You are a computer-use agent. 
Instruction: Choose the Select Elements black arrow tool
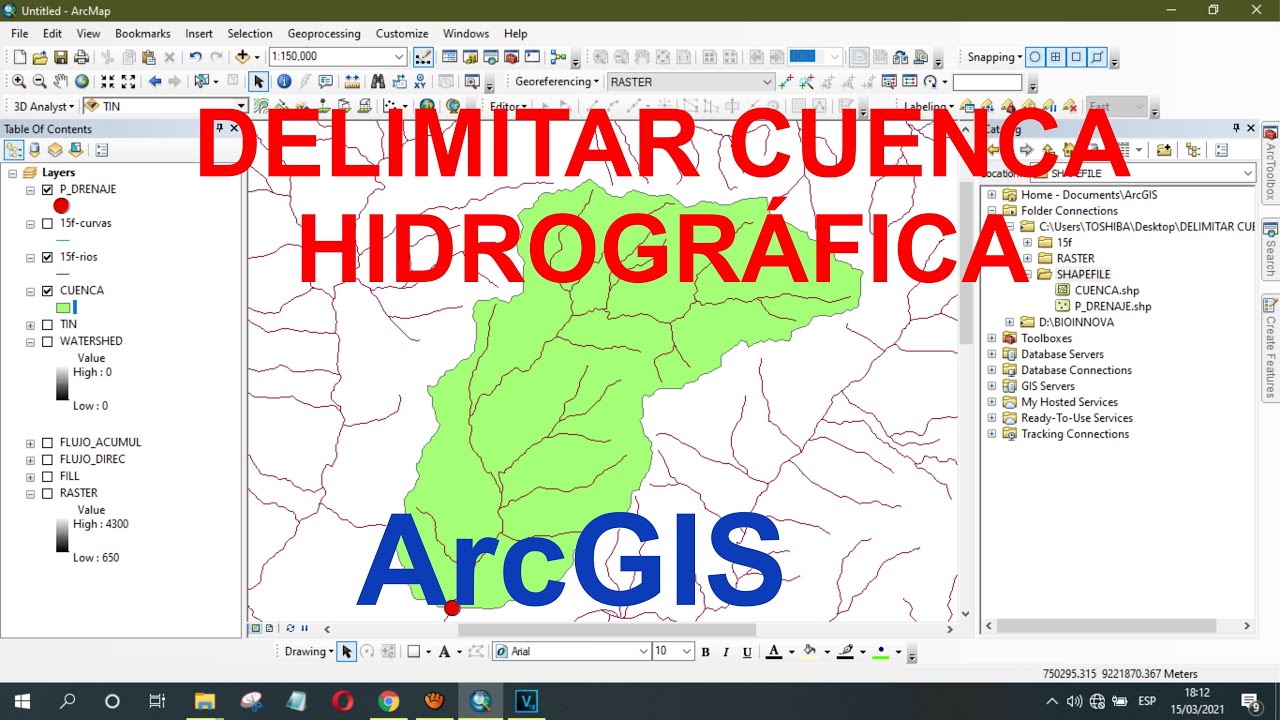(x=259, y=82)
